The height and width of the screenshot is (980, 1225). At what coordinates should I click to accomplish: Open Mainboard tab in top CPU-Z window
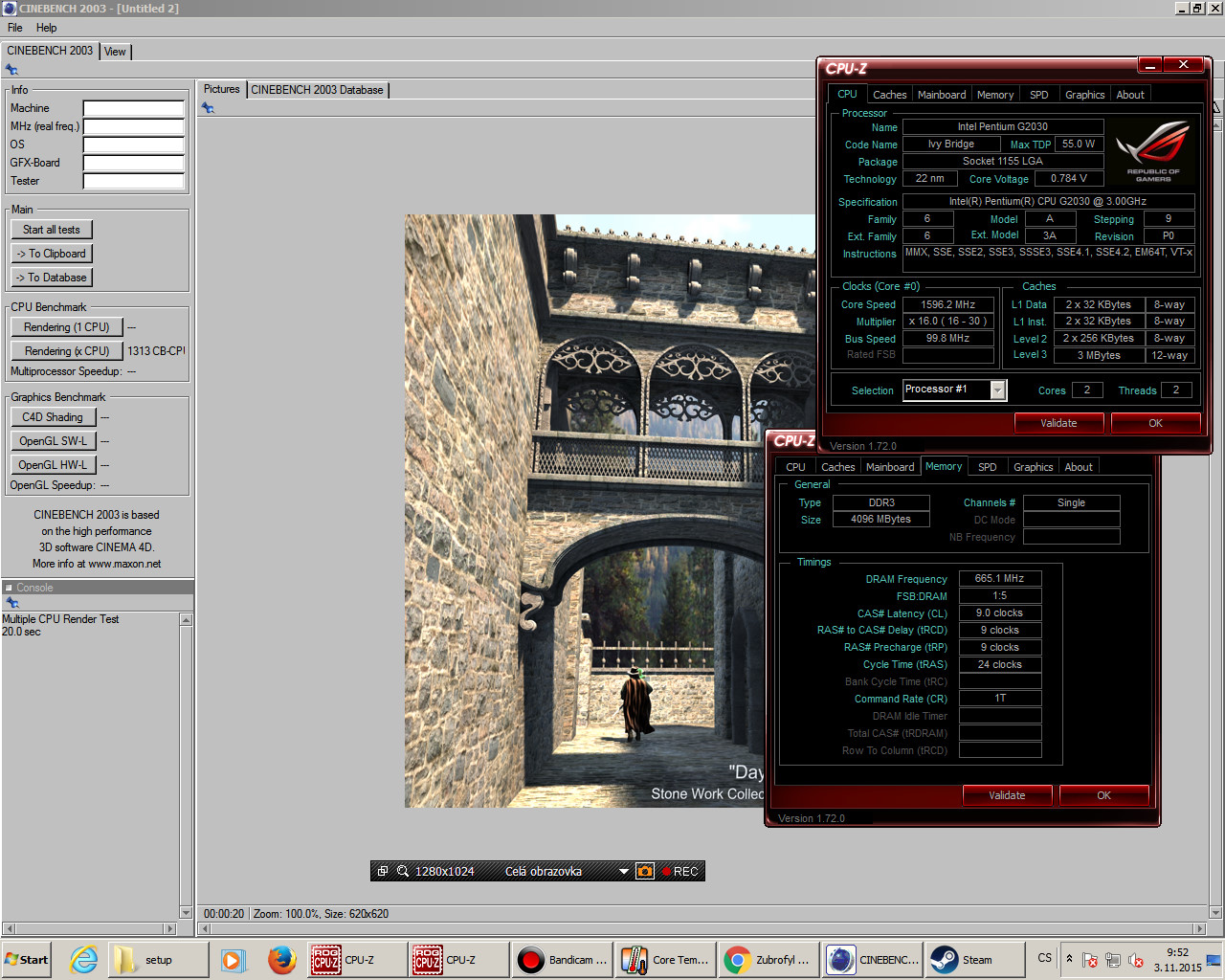pyautogui.click(x=942, y=95)
